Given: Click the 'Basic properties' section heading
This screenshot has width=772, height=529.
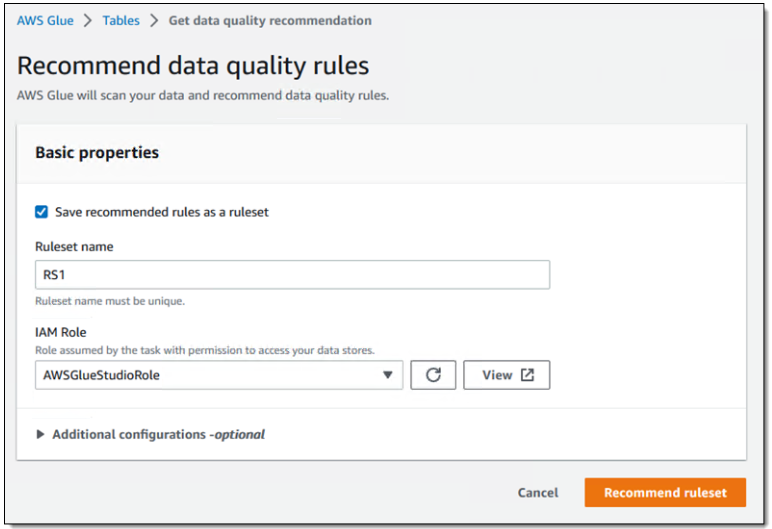Looking at the screenshot, I should (97, 153).
